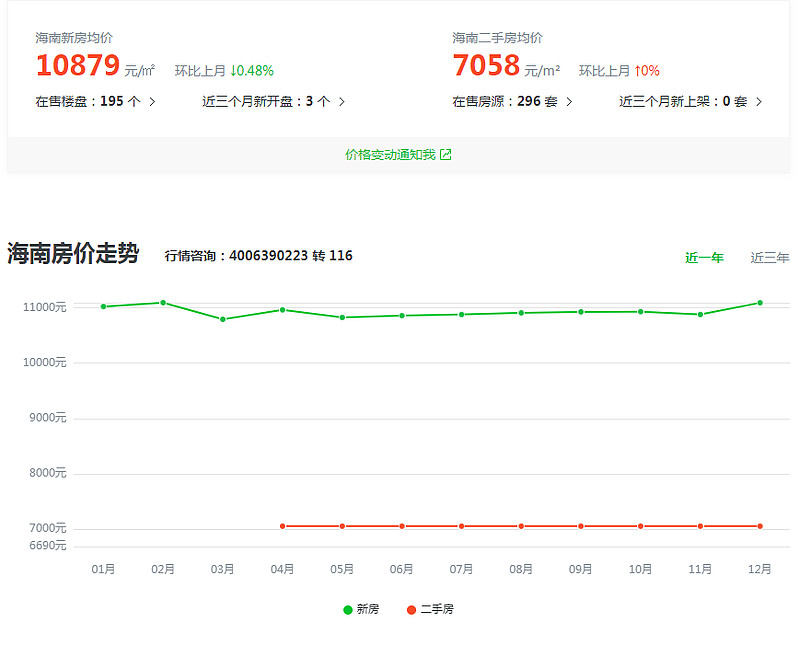Select green 03月 data point on 新房 line

(223, 319)
